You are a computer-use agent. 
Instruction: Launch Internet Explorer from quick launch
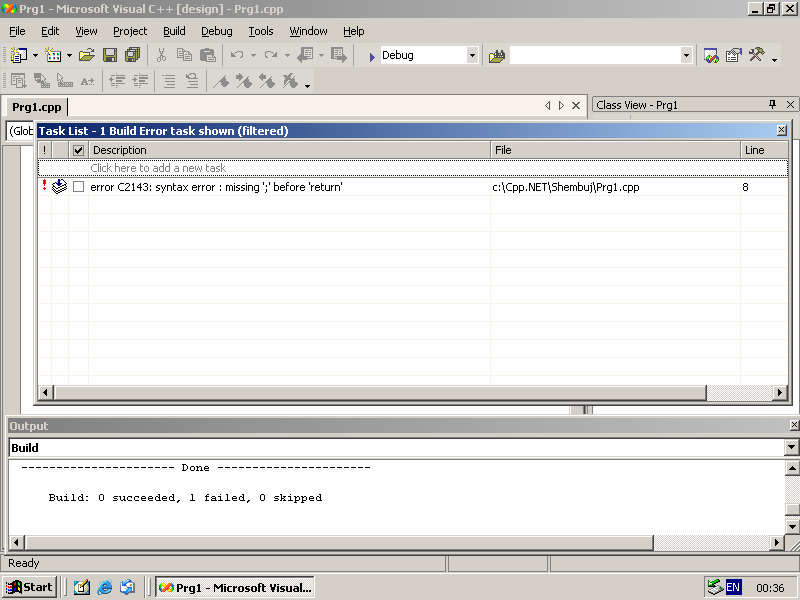click(105, 587)
